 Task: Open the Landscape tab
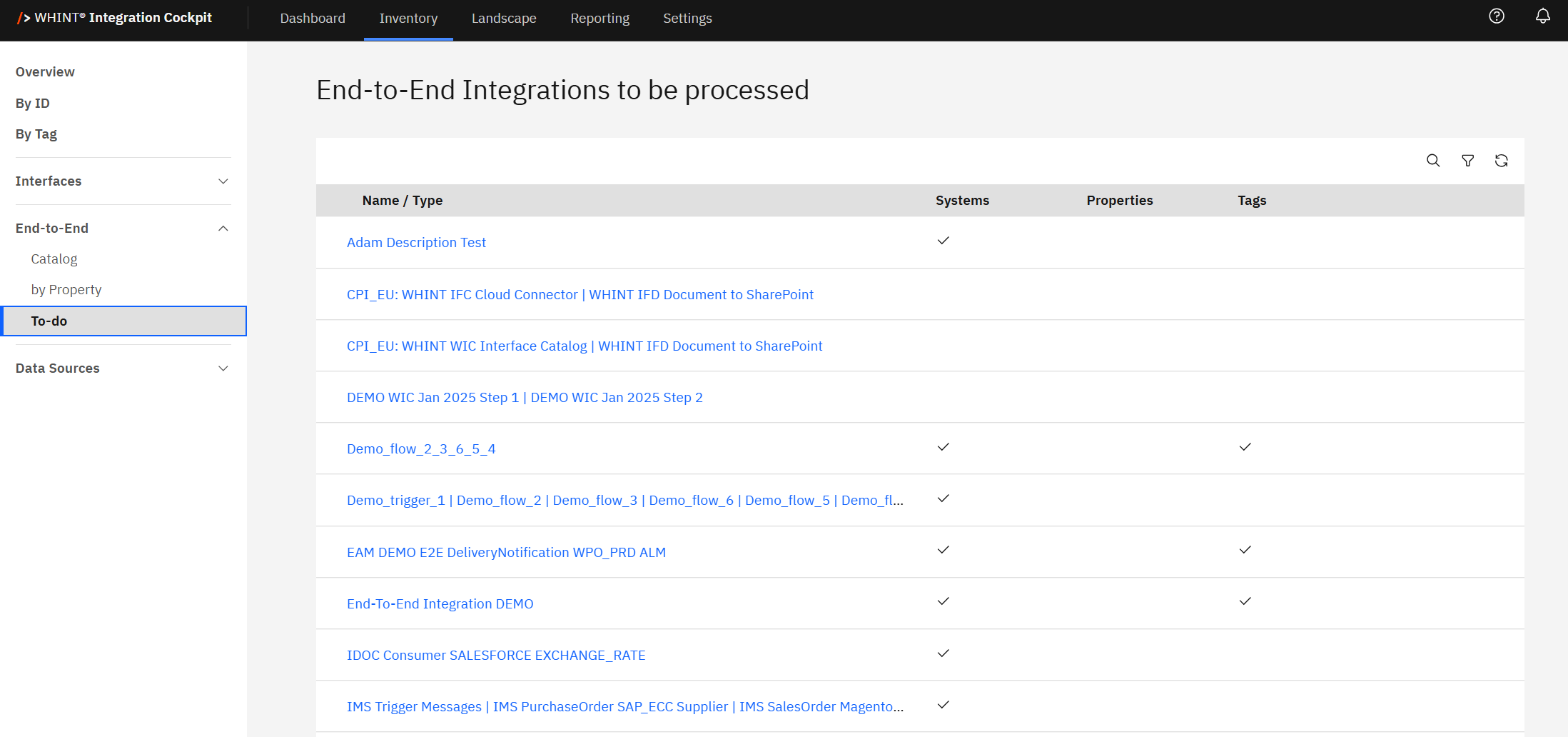(503, 19)
